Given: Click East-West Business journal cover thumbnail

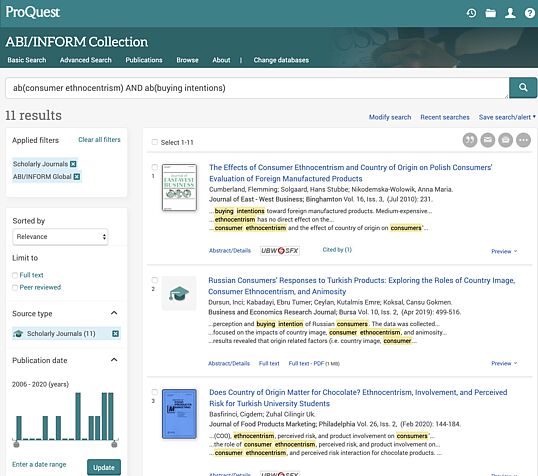Looking at the screenshot, I should (x=179, y=187).
